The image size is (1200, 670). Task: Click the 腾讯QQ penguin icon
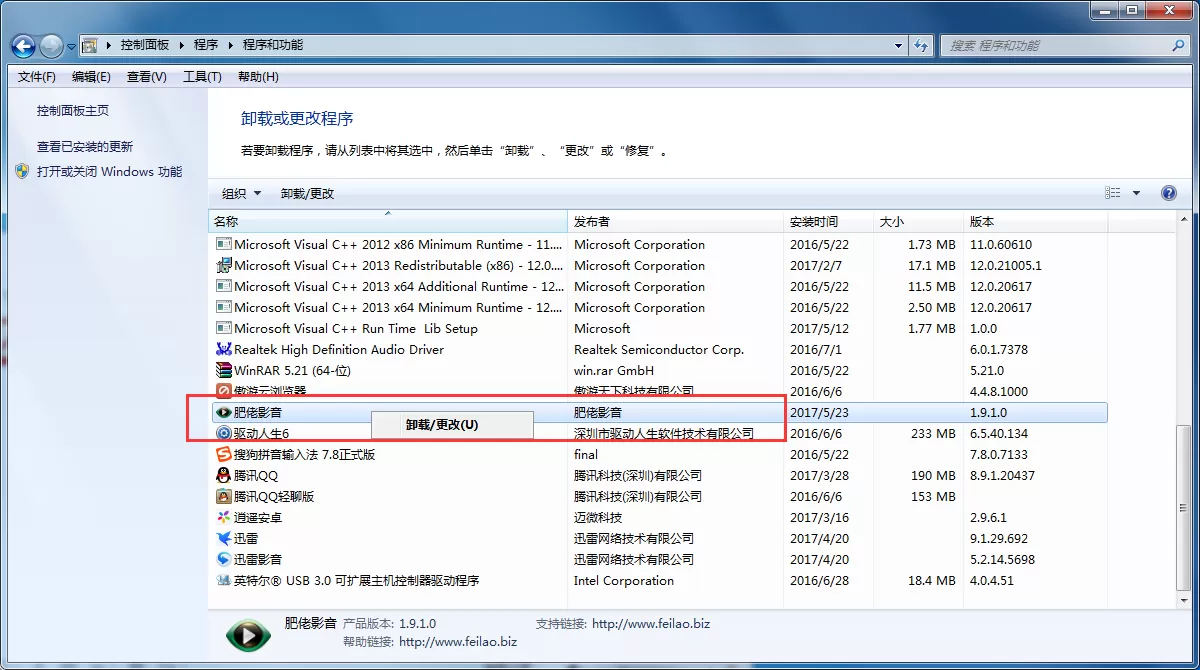[224, 476]
